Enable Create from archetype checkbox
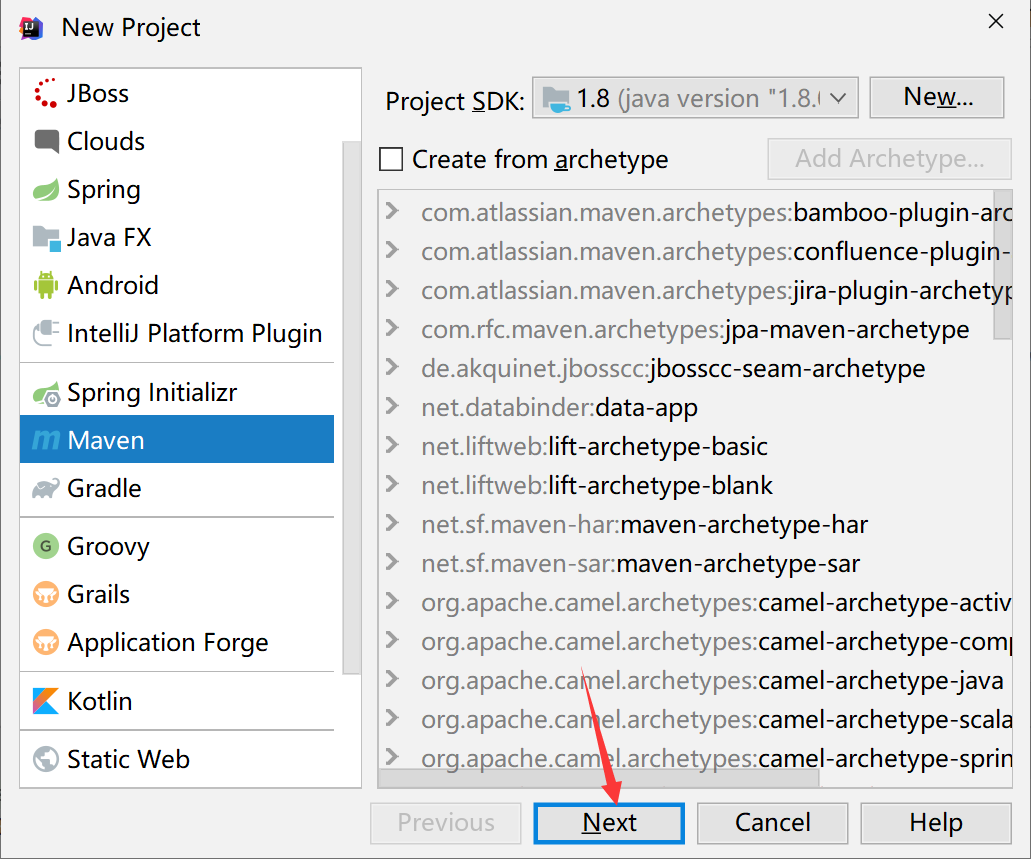Screen dimensions: 1031x859 pyautogui.click(x=391, y=159)
